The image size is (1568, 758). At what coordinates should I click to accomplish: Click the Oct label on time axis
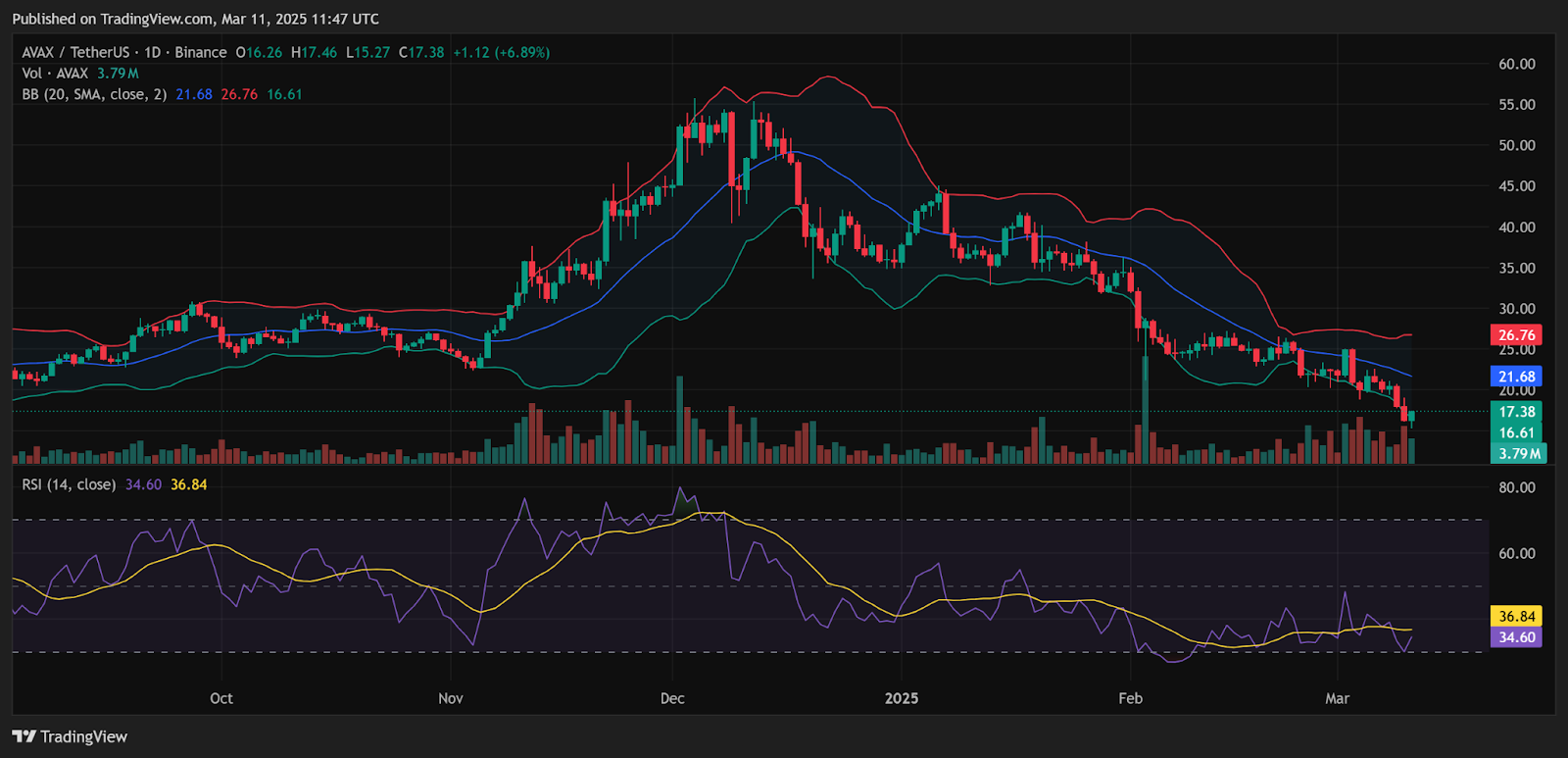[x=221, y=698]
